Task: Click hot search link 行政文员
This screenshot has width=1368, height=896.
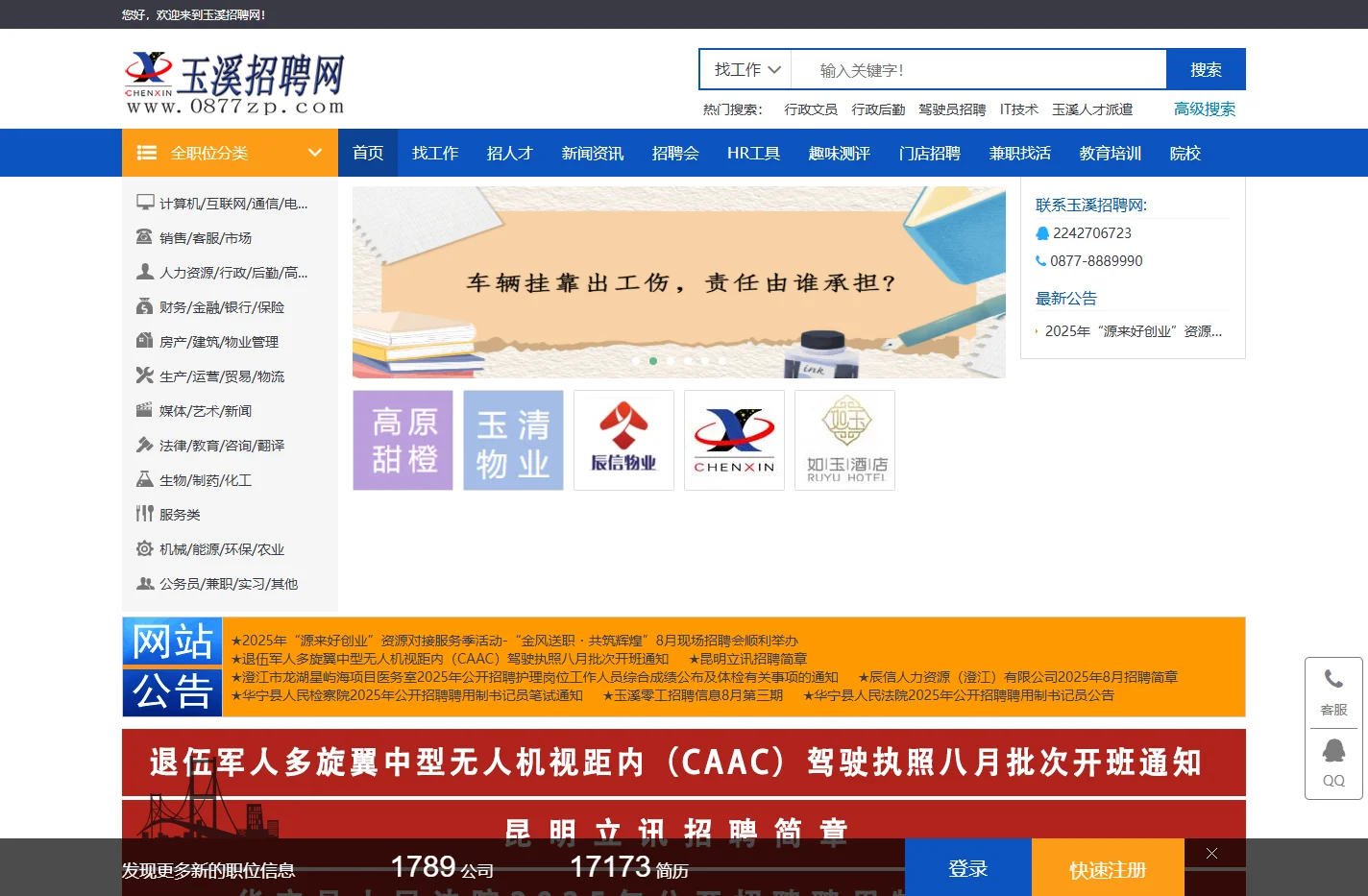Action: [x=811, y=109]
